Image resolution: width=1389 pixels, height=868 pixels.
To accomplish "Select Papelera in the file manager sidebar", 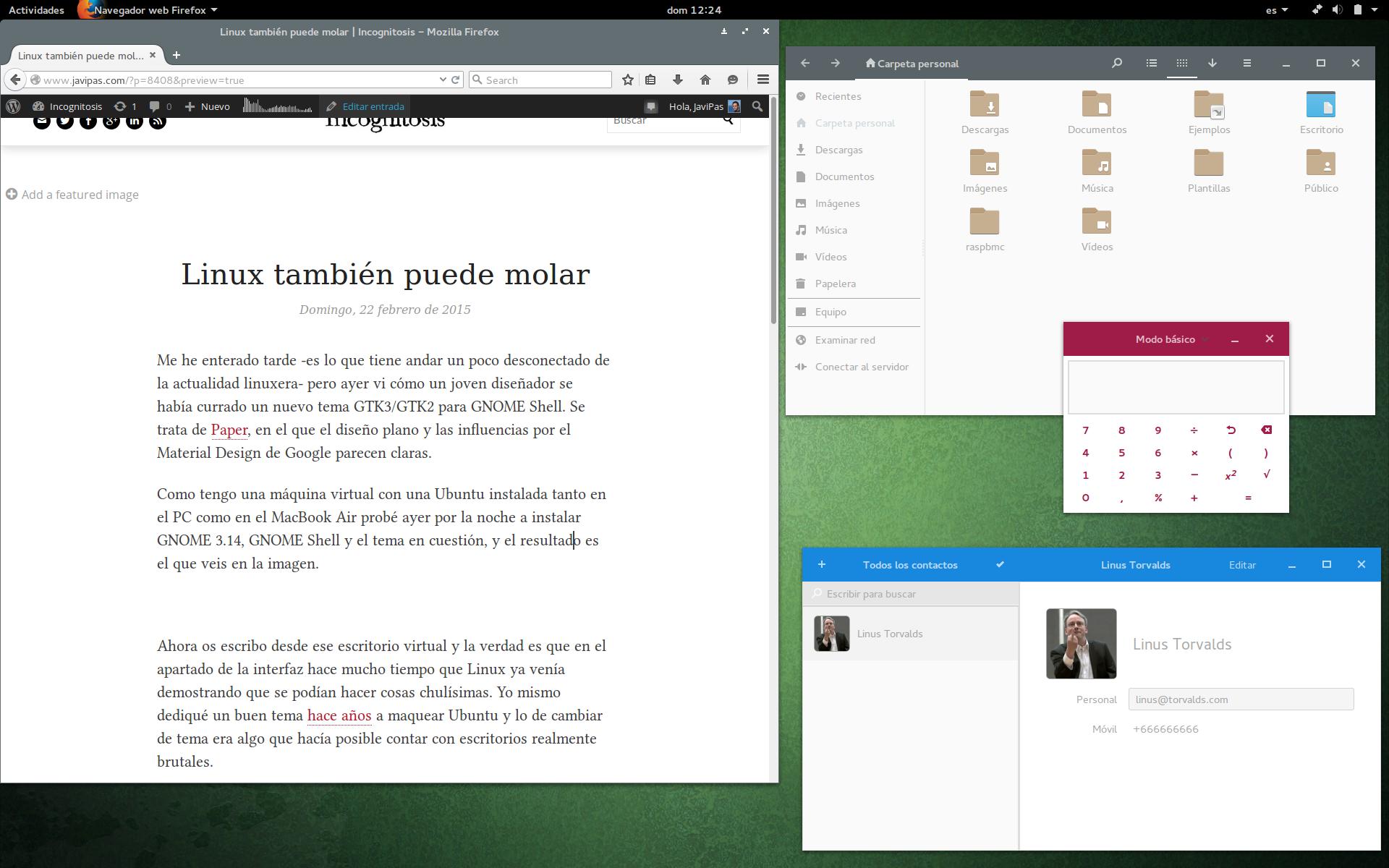I will pos(835,284).
